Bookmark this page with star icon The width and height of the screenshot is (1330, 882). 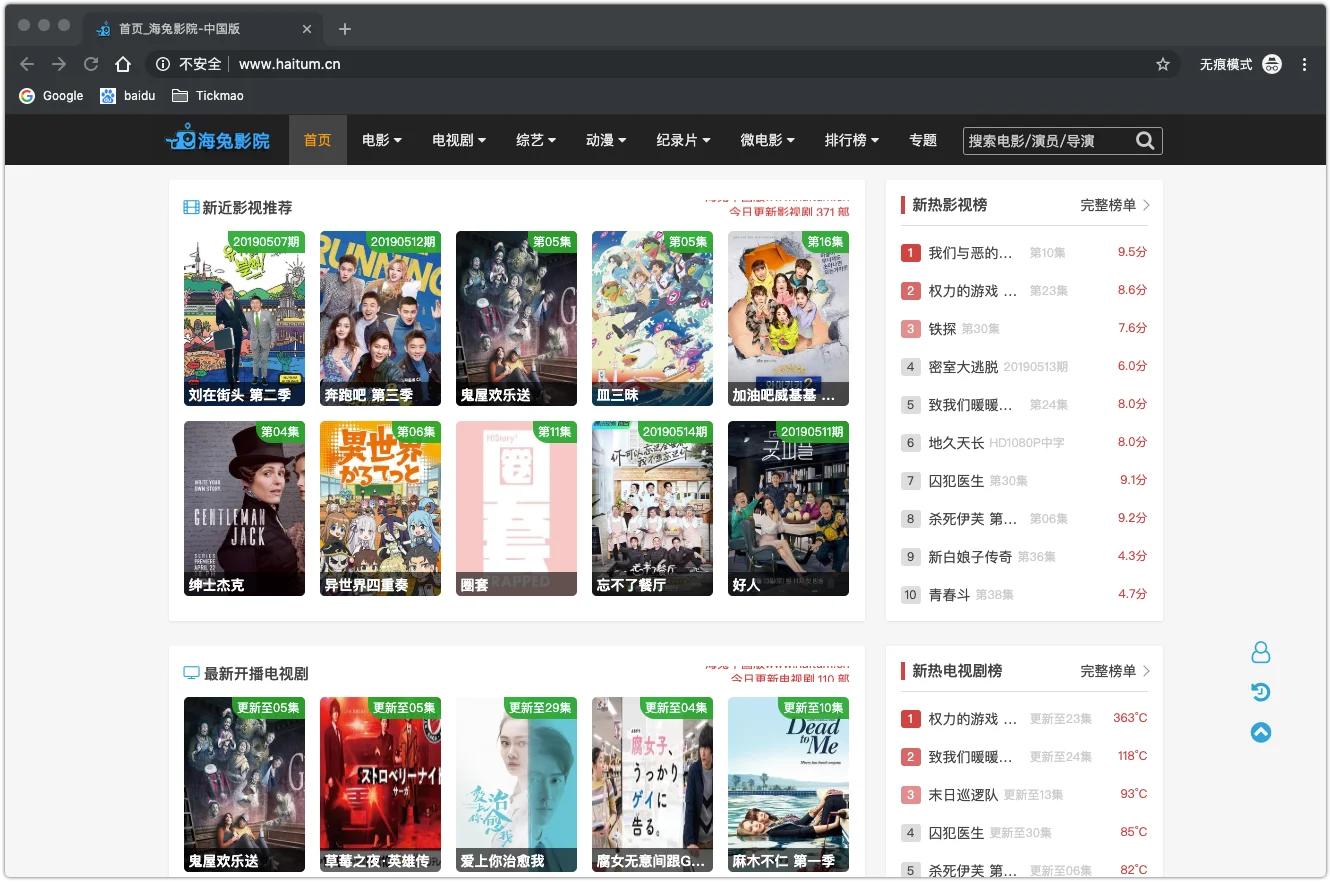(x=1163, y=64)
